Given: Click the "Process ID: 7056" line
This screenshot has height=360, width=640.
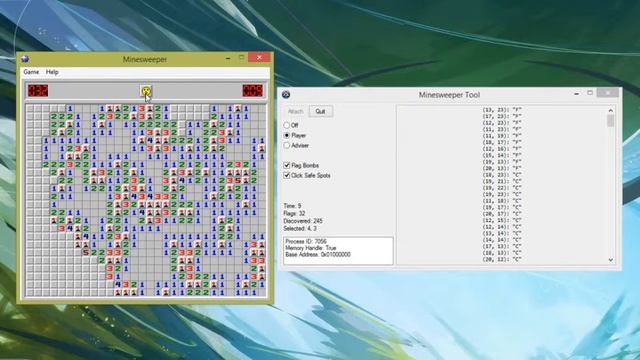Looking at the screenshot, I should point(306,241).
